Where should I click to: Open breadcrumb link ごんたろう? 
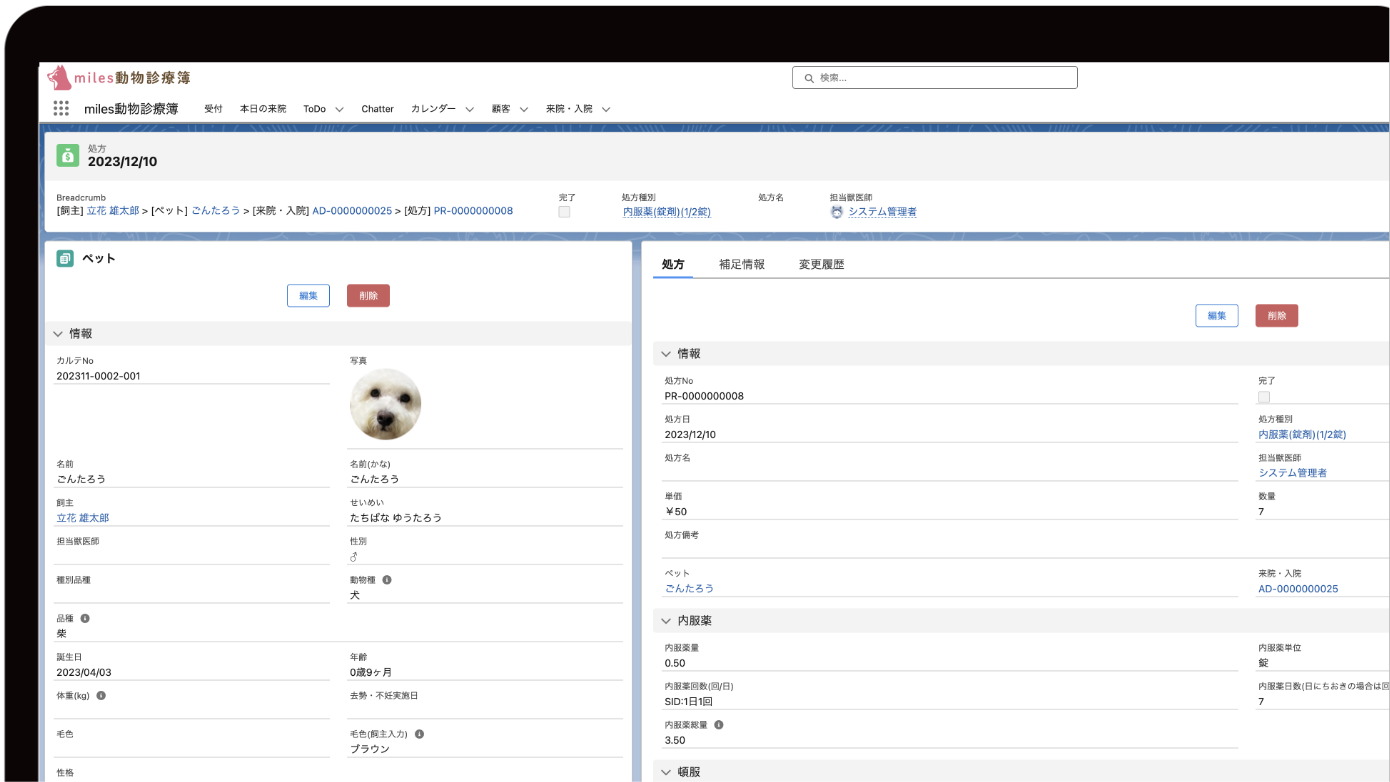216,211
